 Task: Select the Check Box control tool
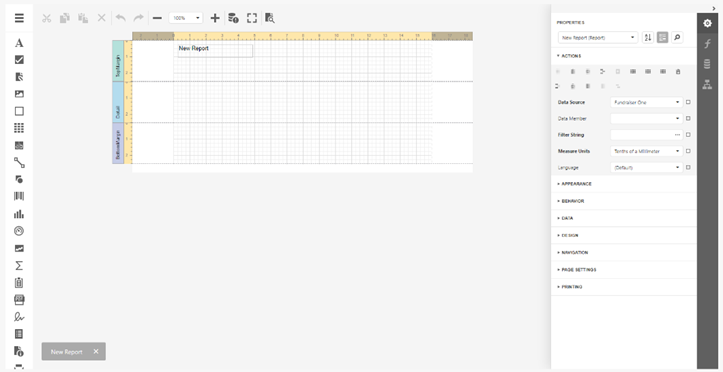19,60
